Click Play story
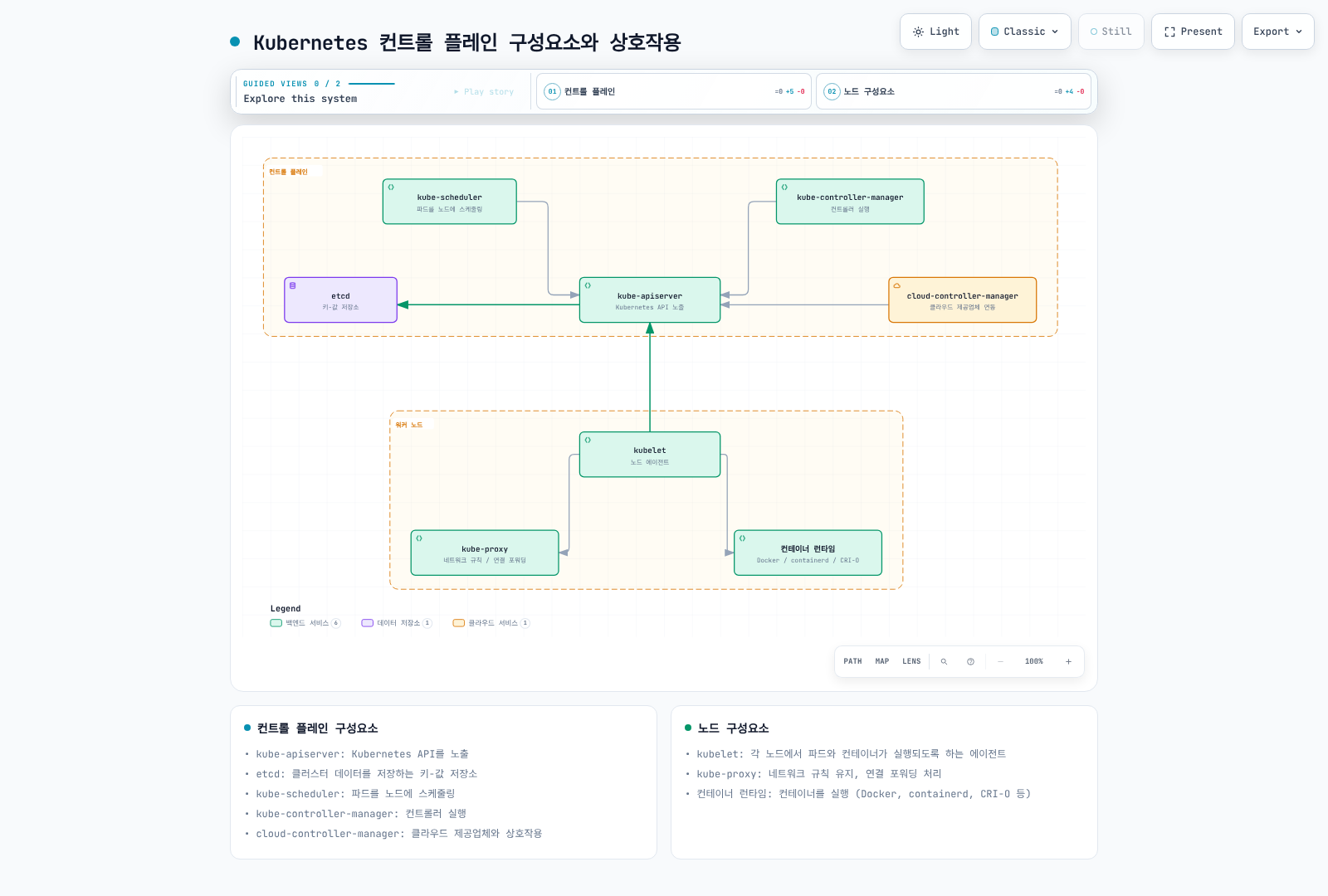Viewport: 1328px width, 896px height. 484,91
